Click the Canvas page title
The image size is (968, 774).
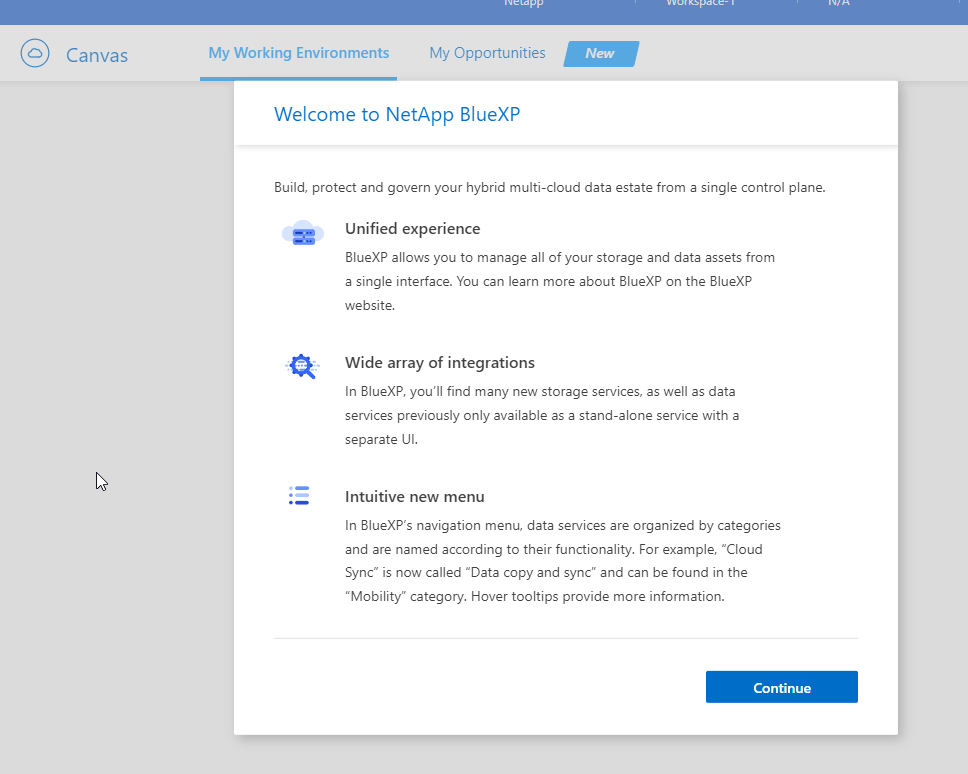(97, 55)
